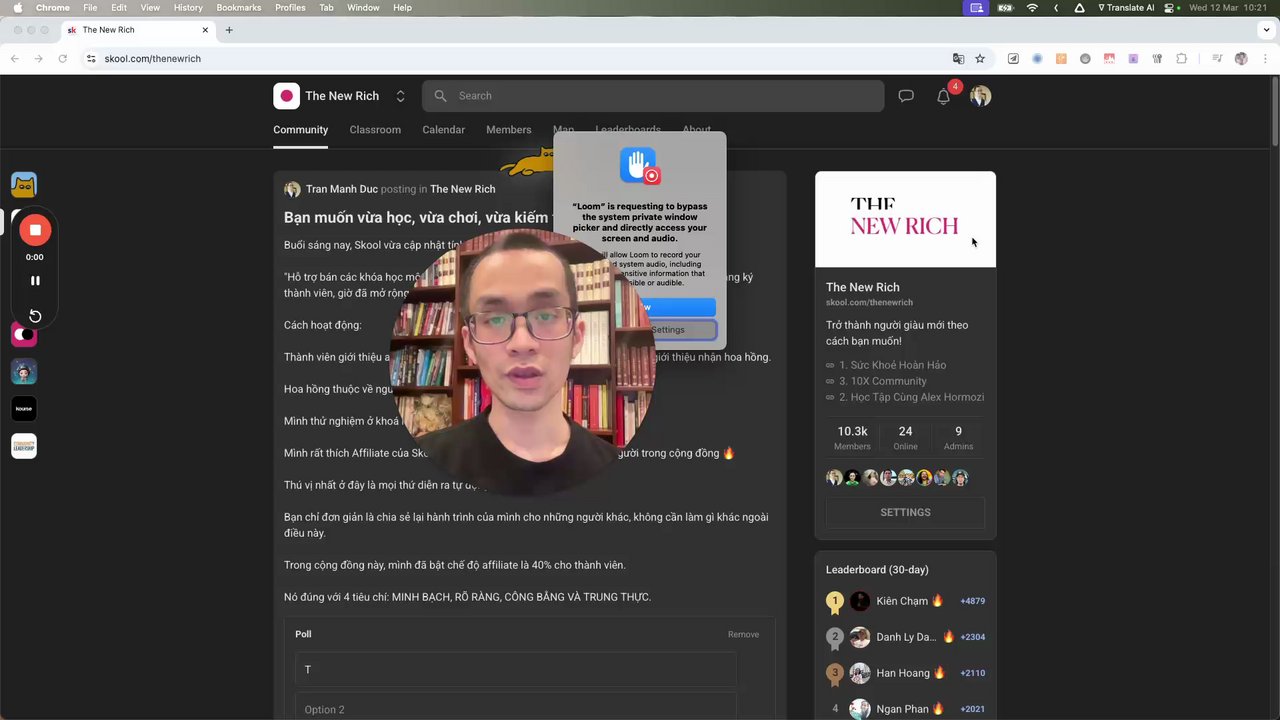Image resolution: width=1280 pixels, height=720 pixels.
Task: Open the Chrome extensions puzzle icon
Action: [1181, 59]
